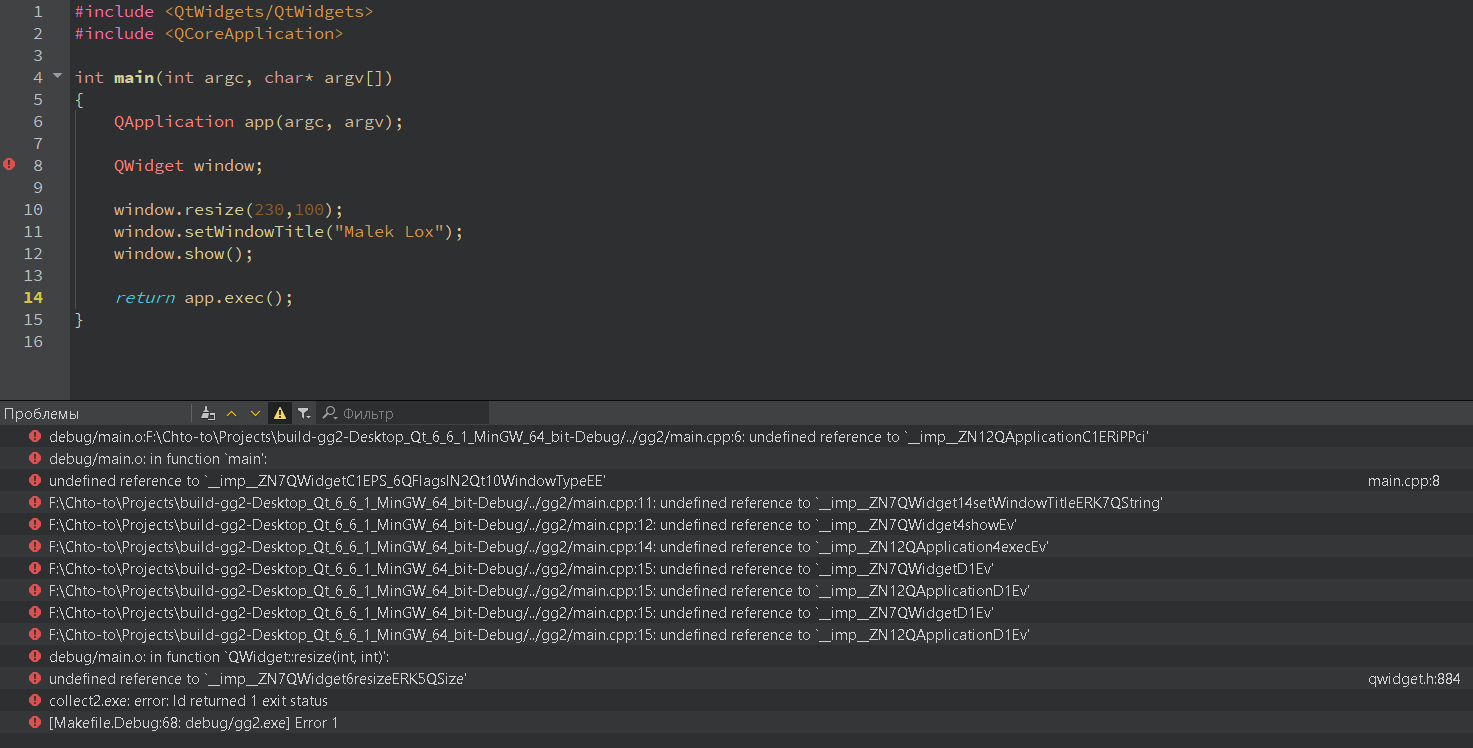Clear the issues list with broom icon
Viewport: 1473px width, 748px height.
coord(208,413)
